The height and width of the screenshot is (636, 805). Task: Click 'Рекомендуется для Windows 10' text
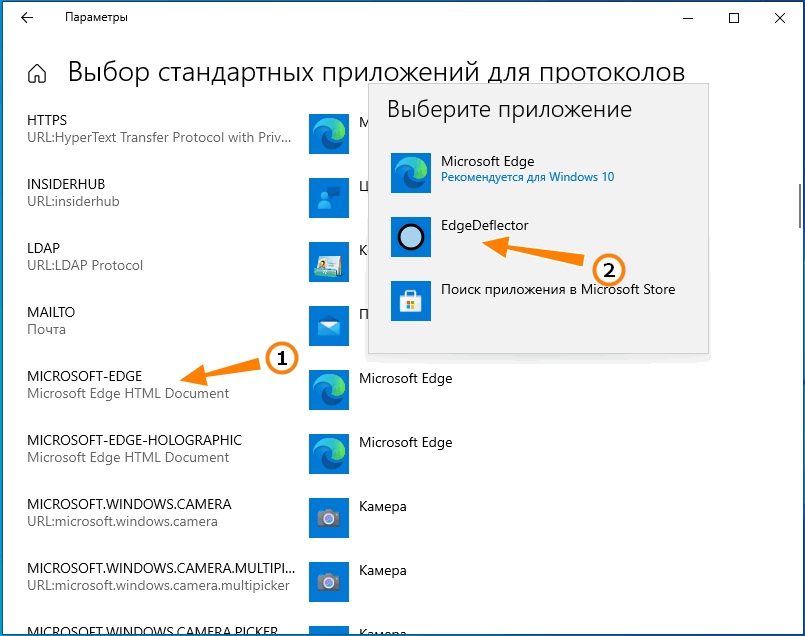527,177
